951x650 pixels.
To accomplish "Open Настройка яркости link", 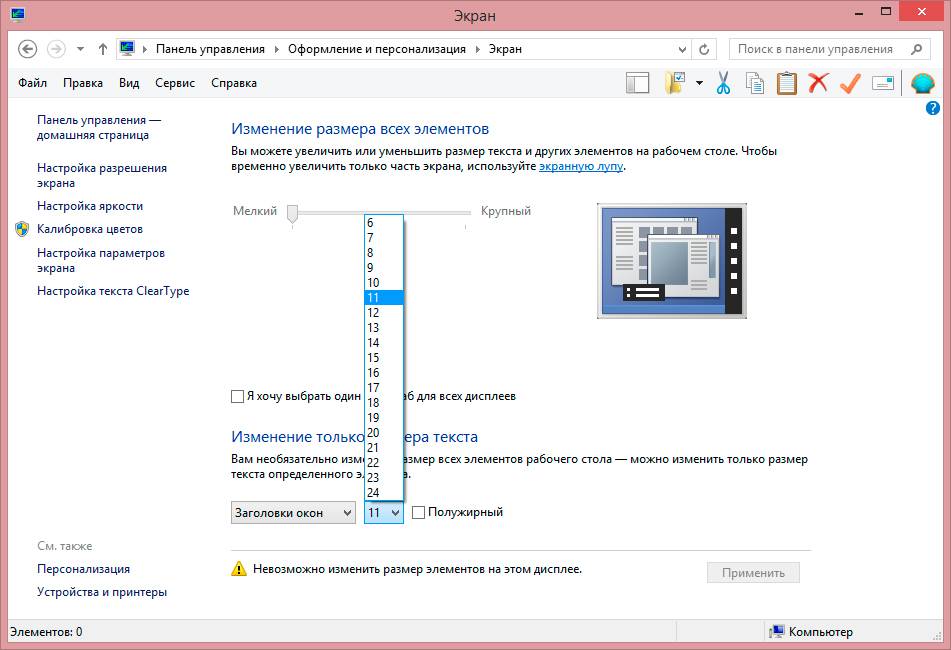I will 90,206.
